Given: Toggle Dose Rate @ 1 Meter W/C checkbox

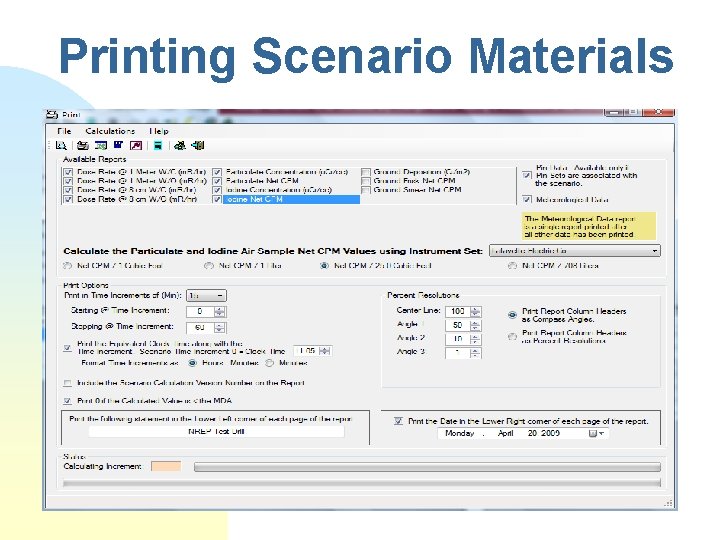Looking at the screenshot, I should point(68,172).
